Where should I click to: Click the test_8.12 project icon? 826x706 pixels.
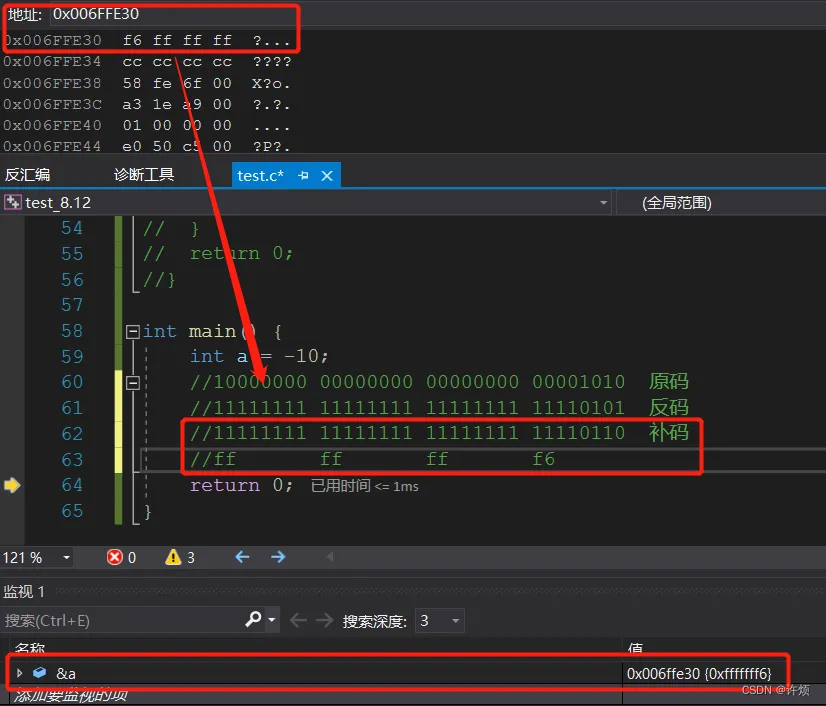(13, 202)
